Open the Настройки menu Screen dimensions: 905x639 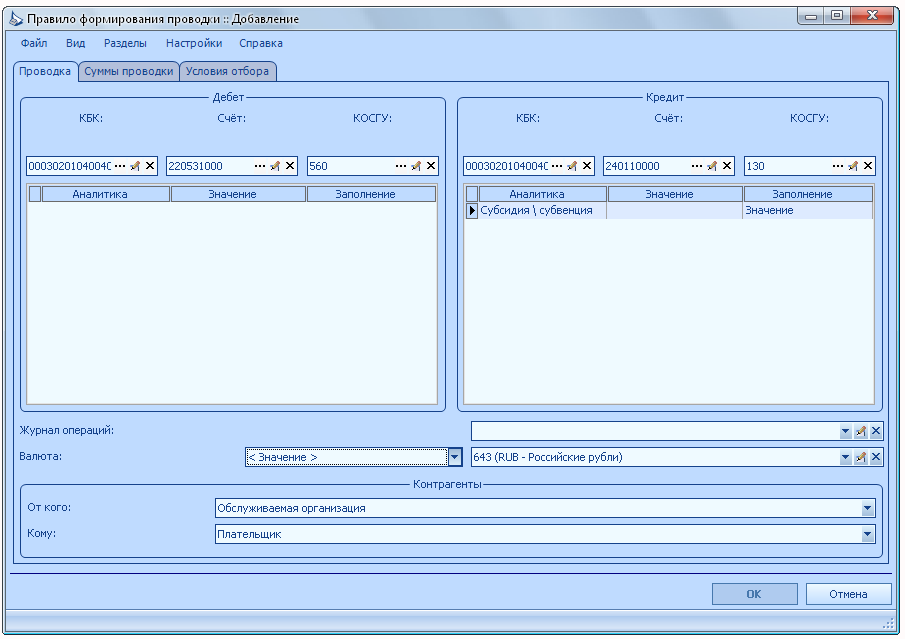(194, 43)
